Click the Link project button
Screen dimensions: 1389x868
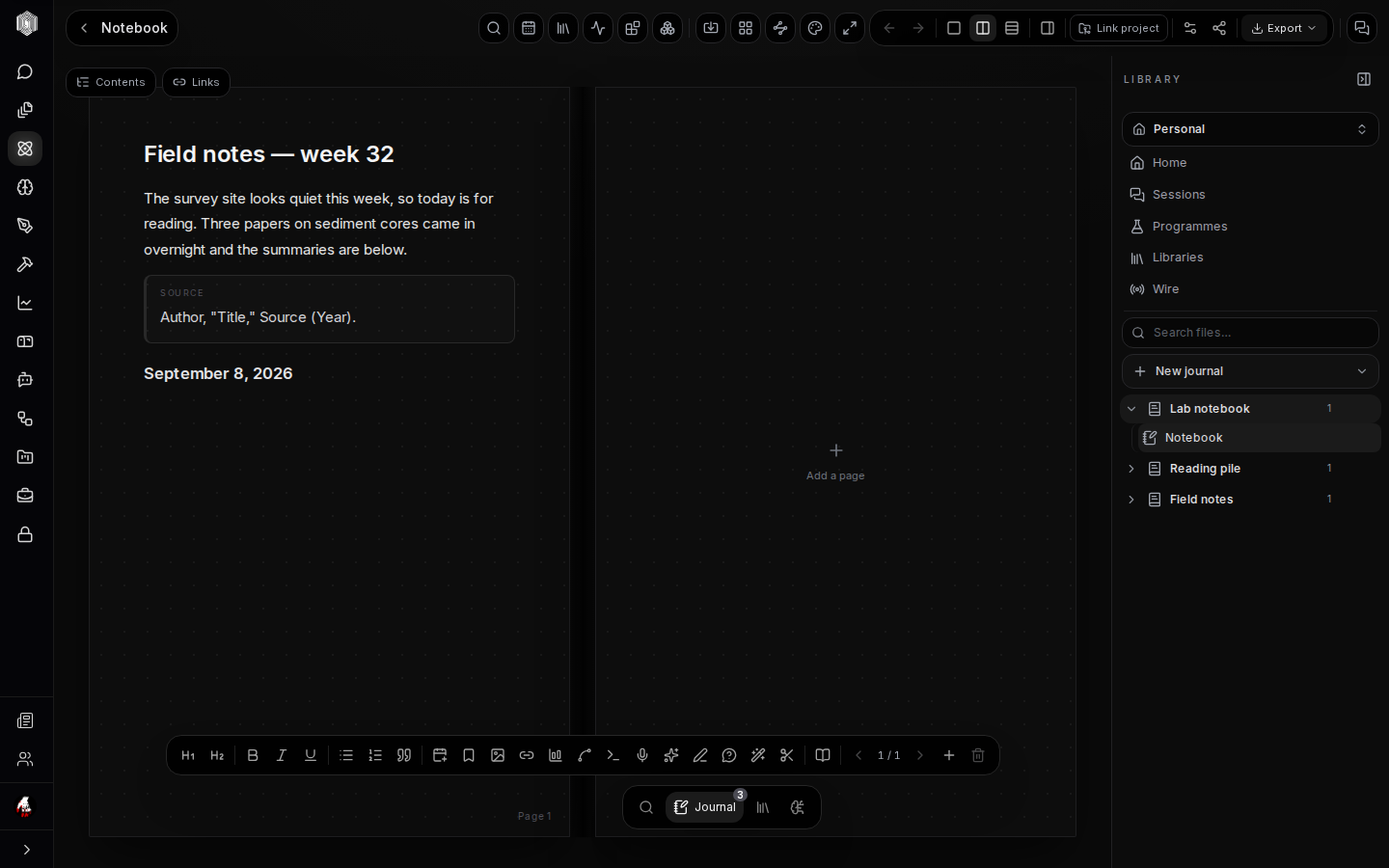coord(1119,28)
